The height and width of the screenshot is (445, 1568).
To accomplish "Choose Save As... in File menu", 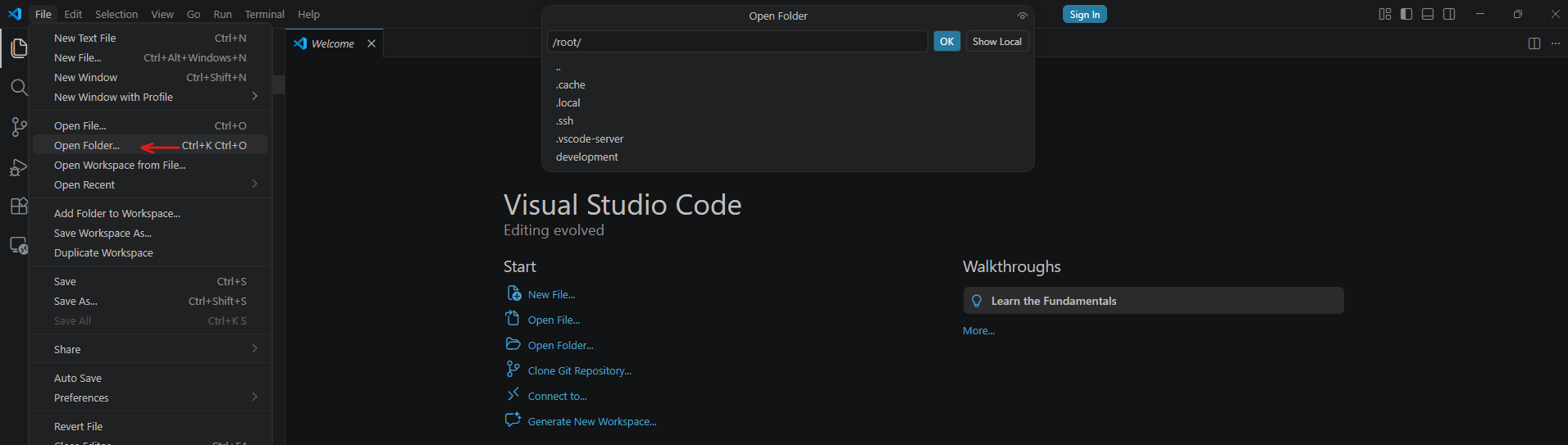I will 150,301.
